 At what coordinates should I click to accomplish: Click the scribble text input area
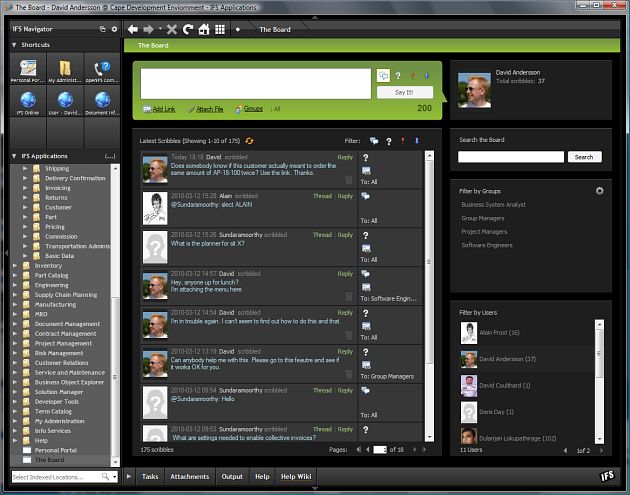coord(256,84)
